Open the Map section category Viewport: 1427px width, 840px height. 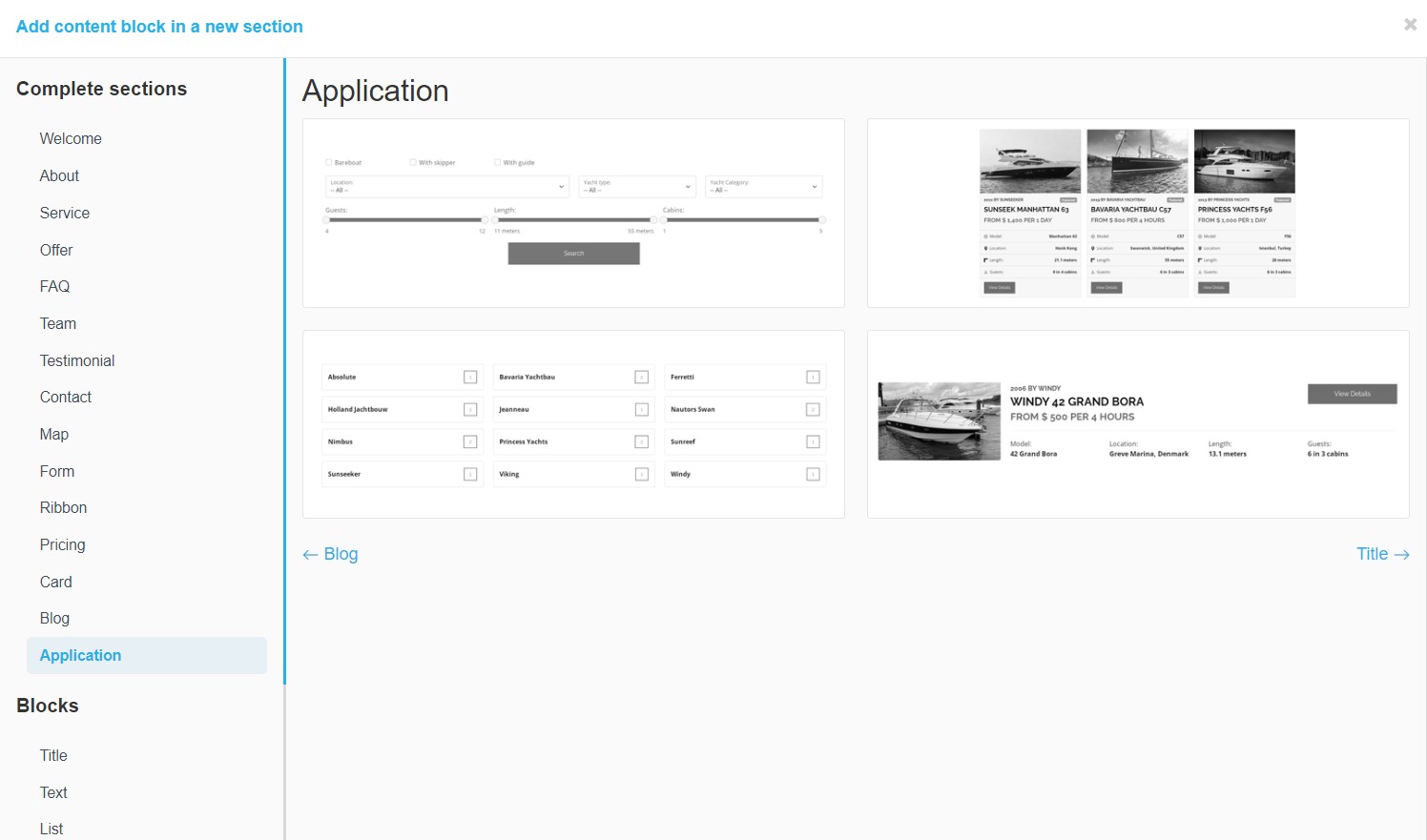pyautogui.click(x=54, y=434)
